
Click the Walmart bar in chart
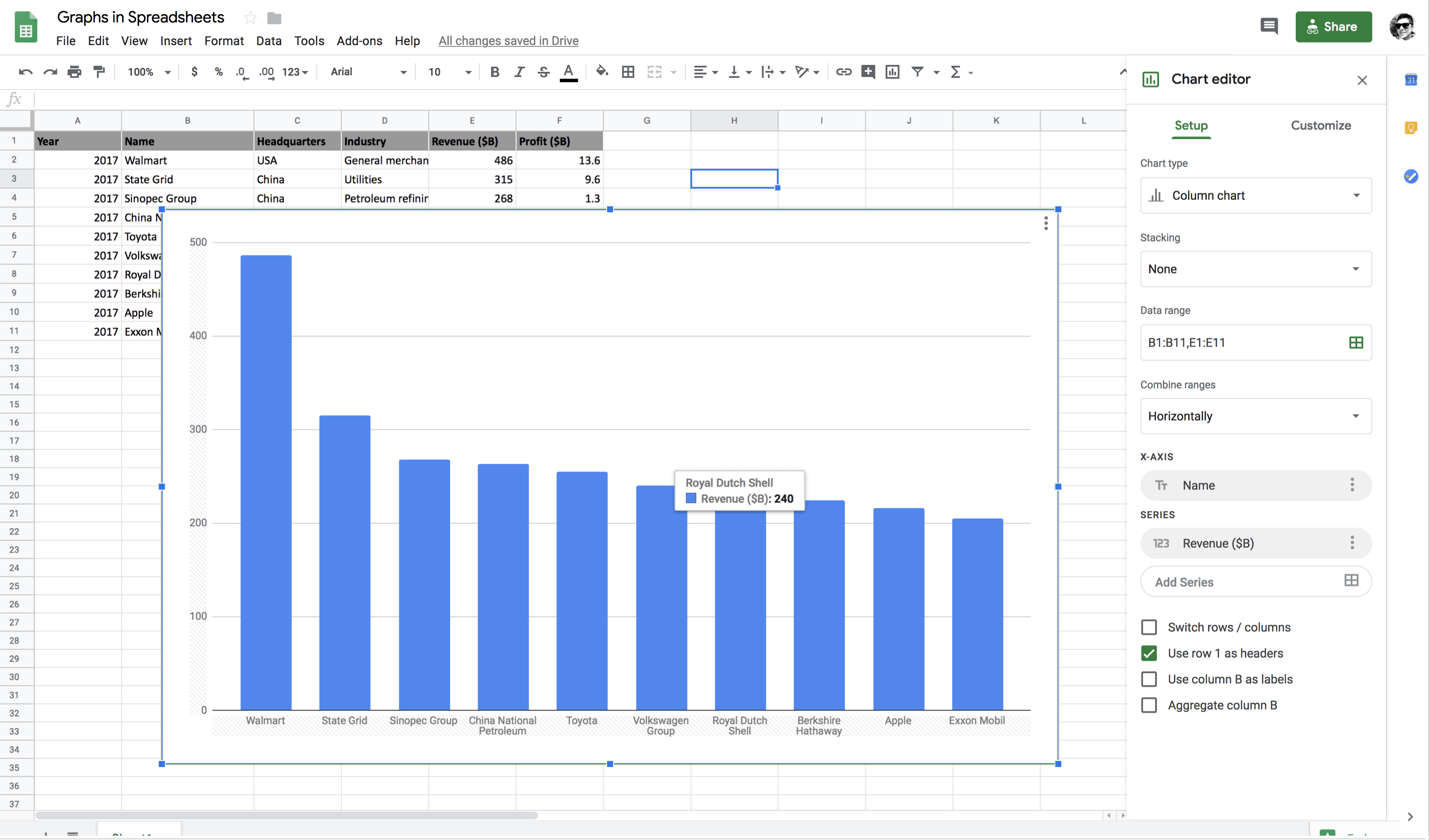pos(266,483)
